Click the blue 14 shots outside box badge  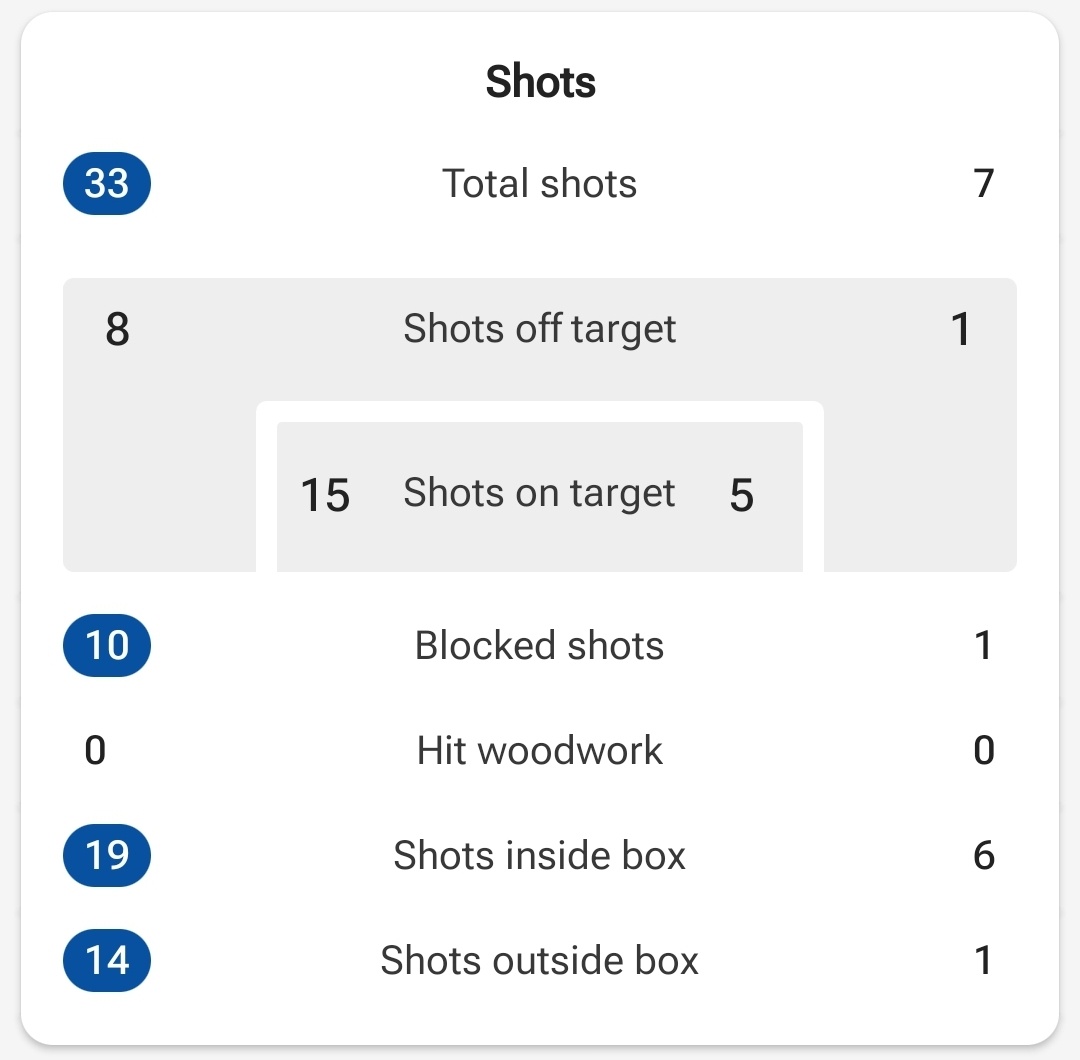click(x=107, y=961)
